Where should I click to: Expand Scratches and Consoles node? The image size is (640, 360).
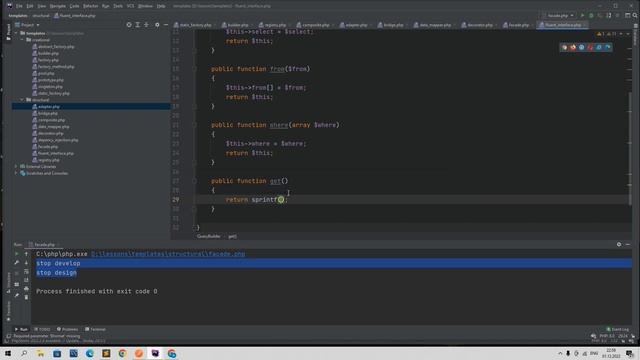[x=16, y=173]
